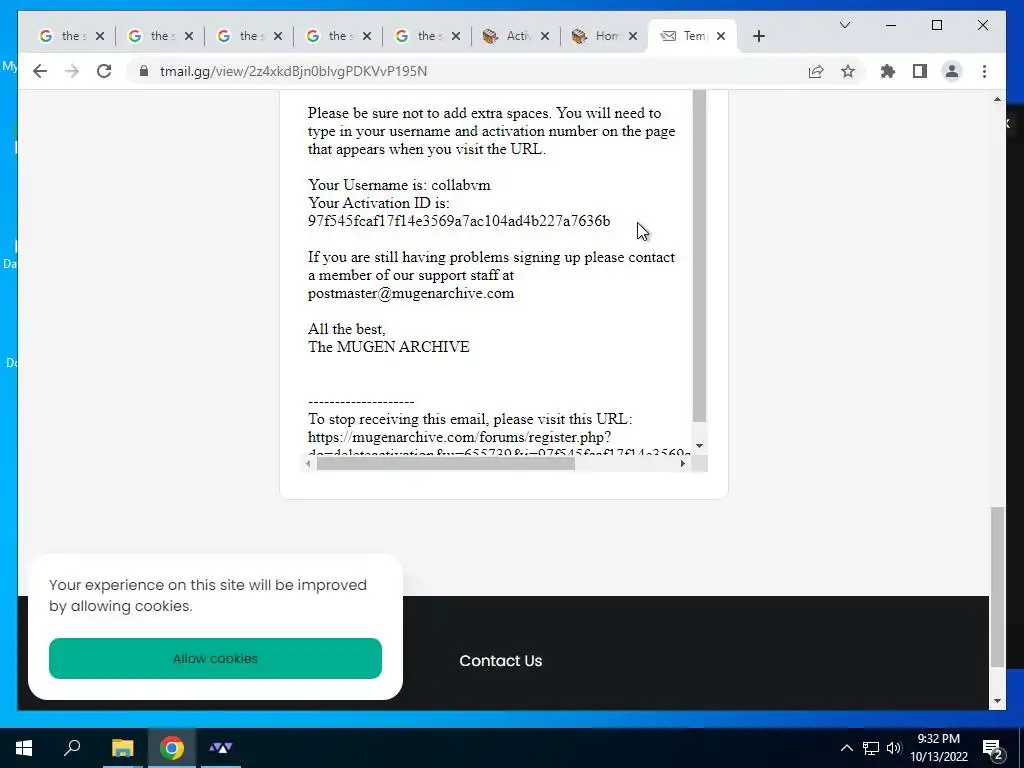Image resolution: width=1024 pixels, height=768 pixels.
Task: Open the Chrome profile avatar
Action: tap(952, 71)
